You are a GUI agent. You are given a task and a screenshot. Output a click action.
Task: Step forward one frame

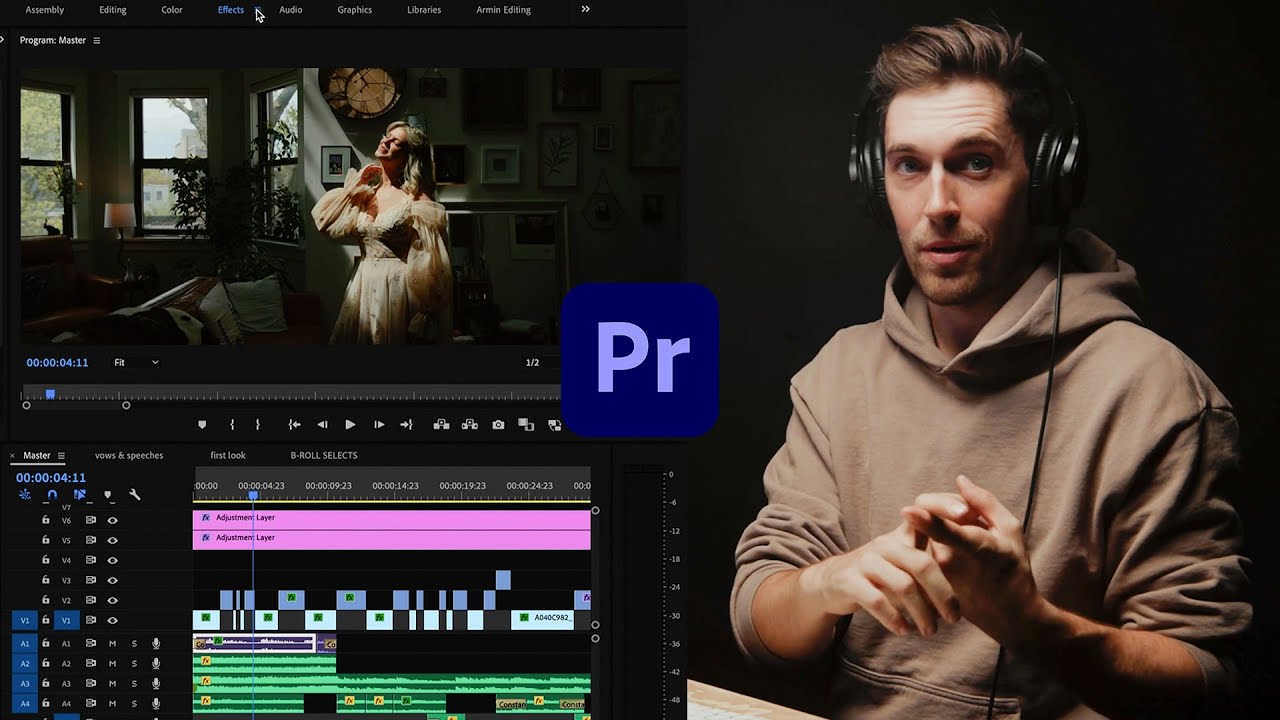(379, 425)
